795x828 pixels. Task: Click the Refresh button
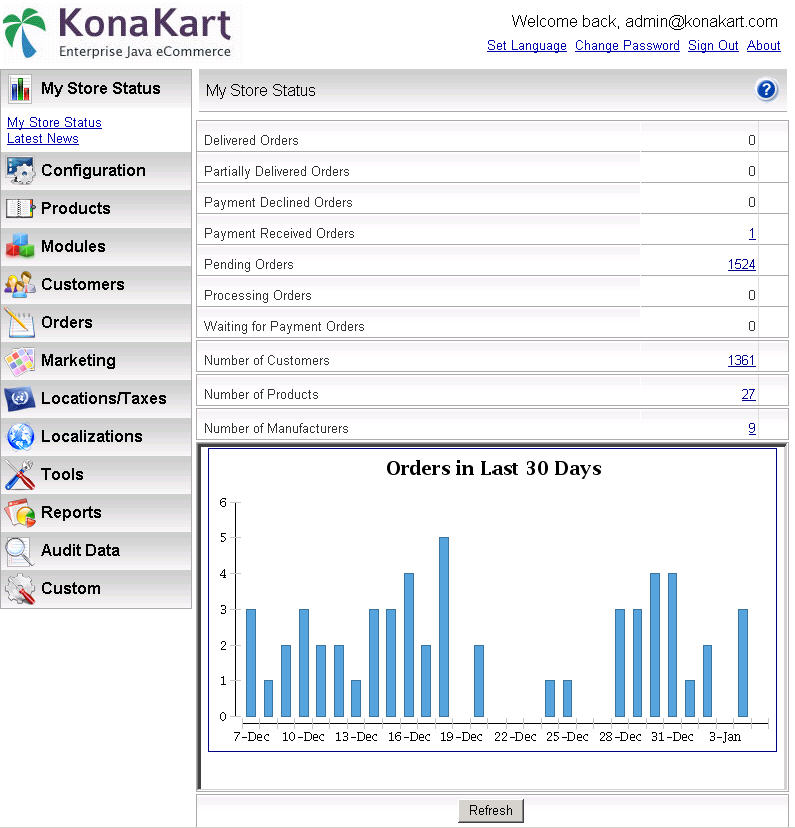490,811
